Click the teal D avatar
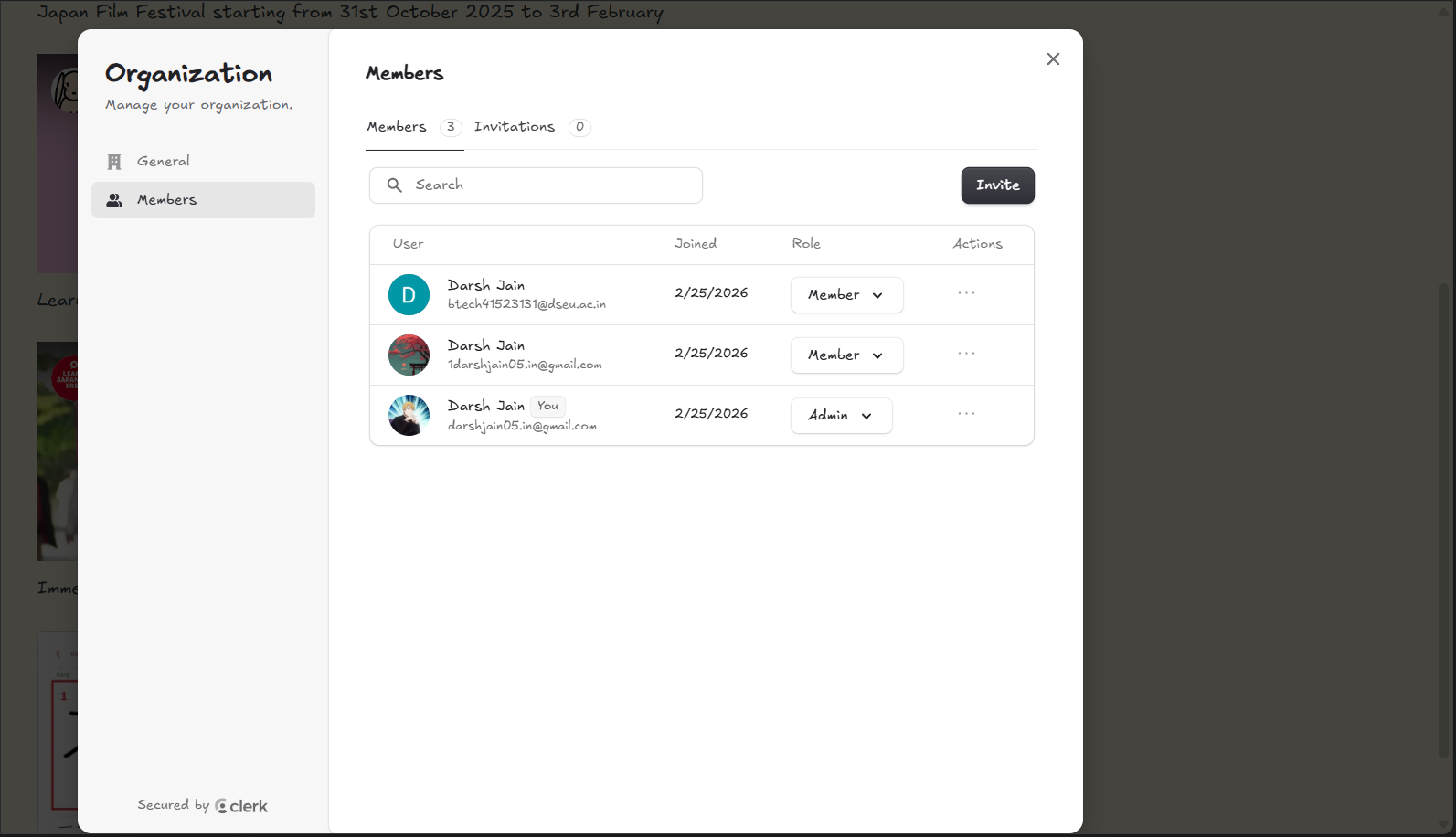 tap(409, 295)
